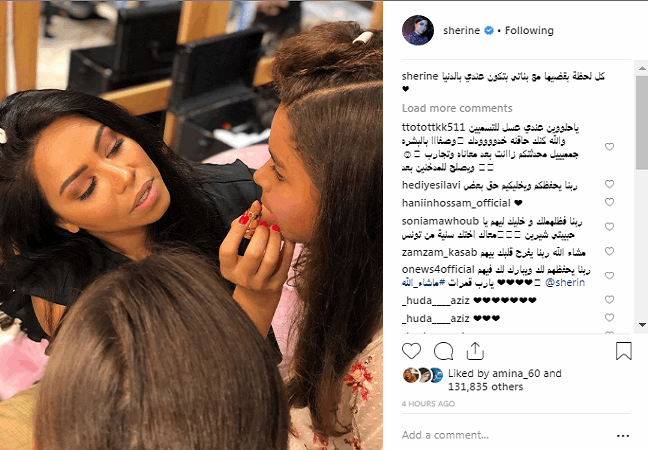Click the comments scrollbar up arrow
The width and height of the screenshot is (648, 450).
(x=642, y=68)
